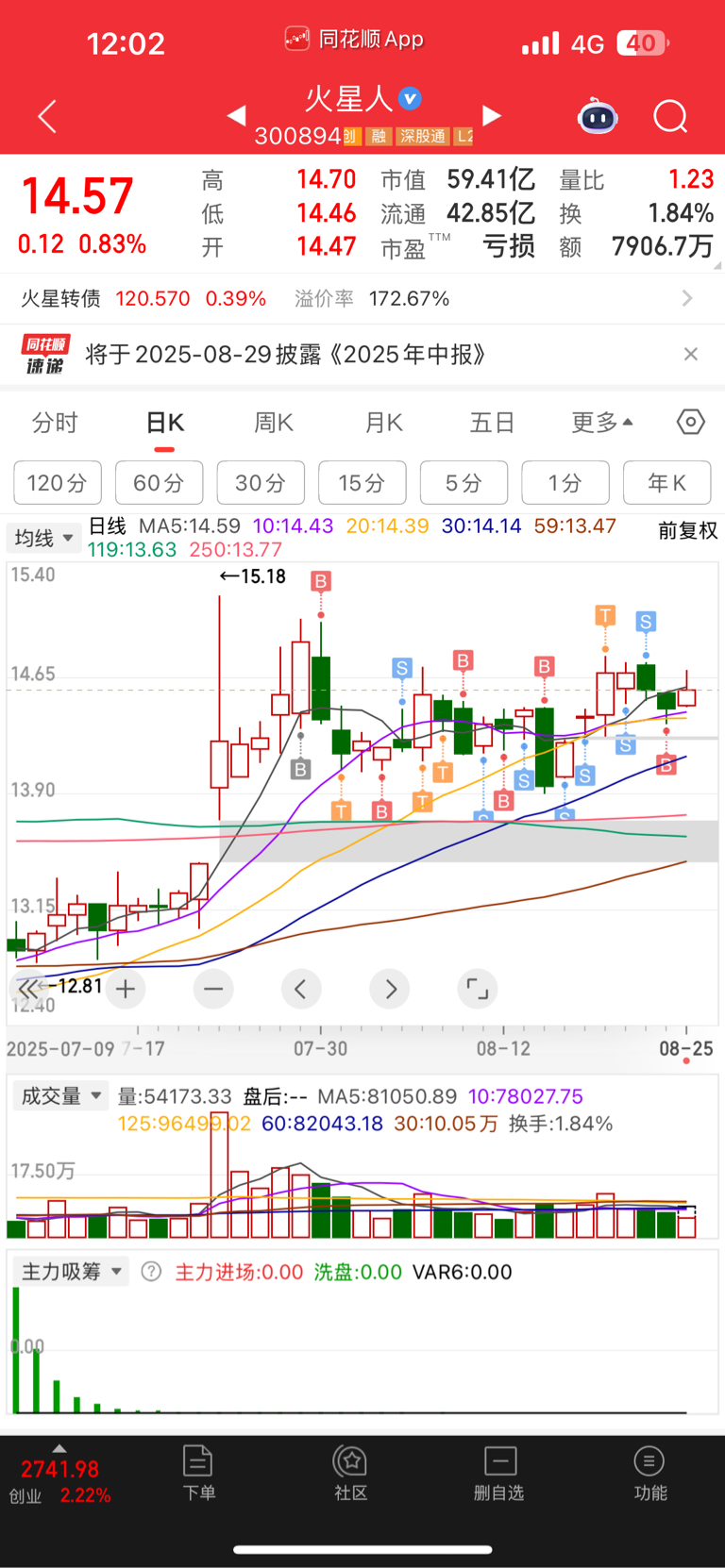Screen dimensions: 725x1568
Task: Select the 日K tab
Action: click(164, 423)
